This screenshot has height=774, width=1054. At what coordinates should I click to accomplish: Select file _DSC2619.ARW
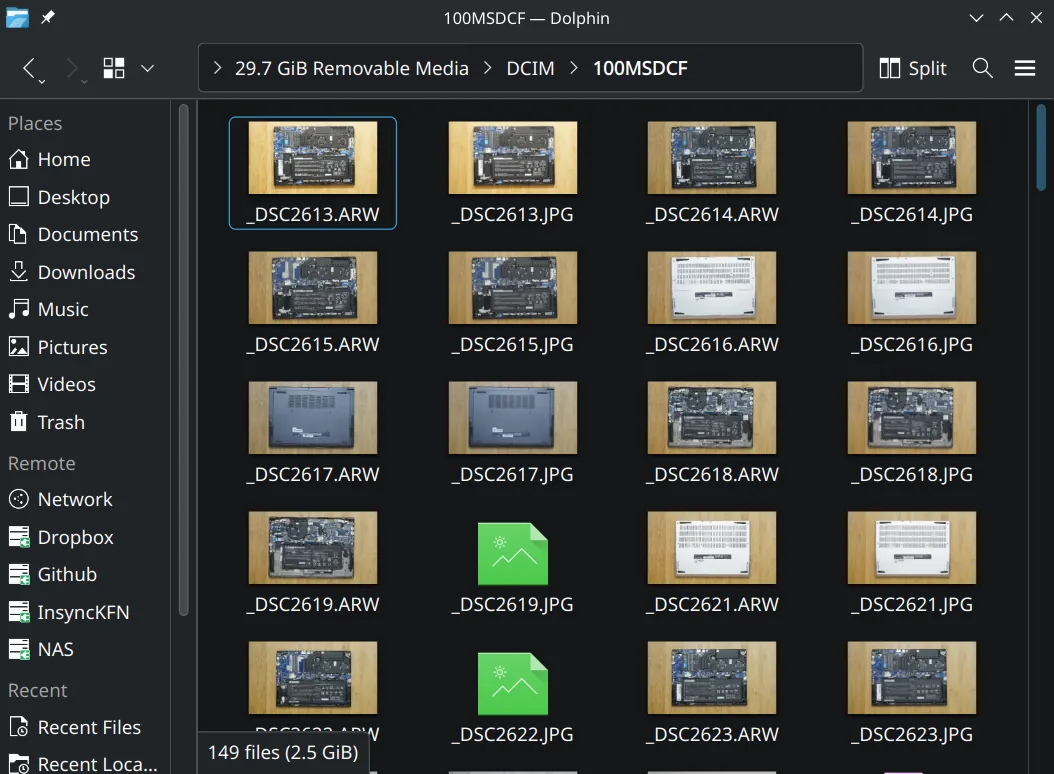(x=313, y=562)
